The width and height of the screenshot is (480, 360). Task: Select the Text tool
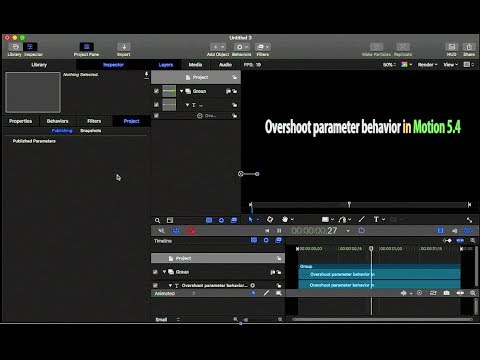coord(376,219)
